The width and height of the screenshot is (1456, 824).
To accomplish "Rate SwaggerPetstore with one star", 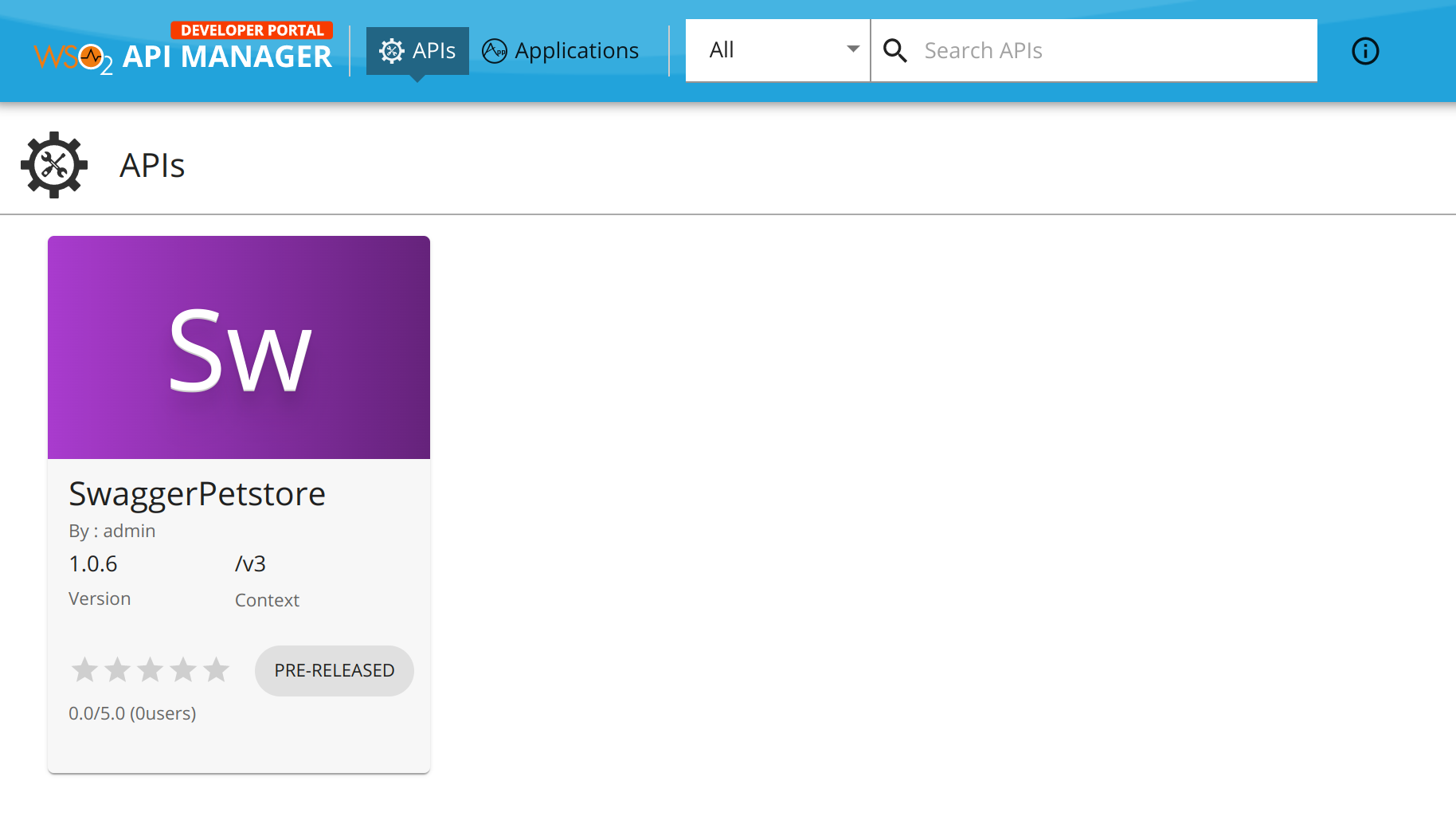I will pos(85,670).
